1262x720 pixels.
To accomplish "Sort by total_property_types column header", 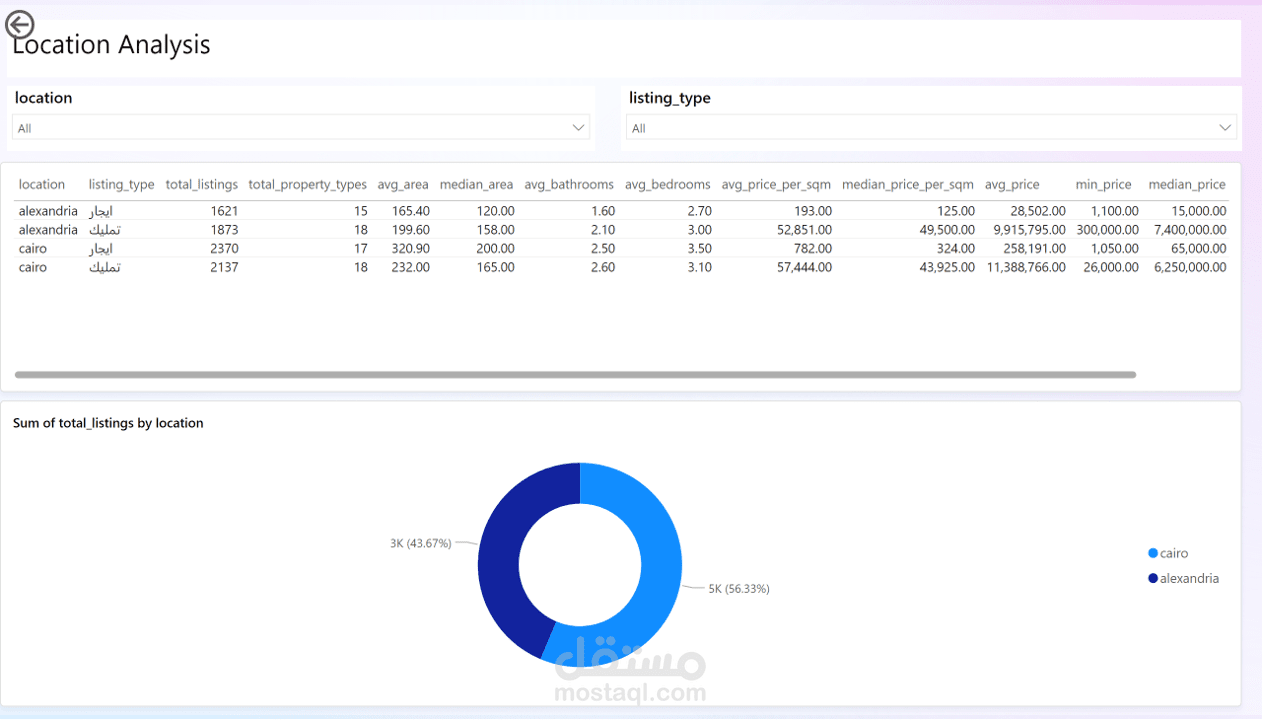I will (308, 184).
